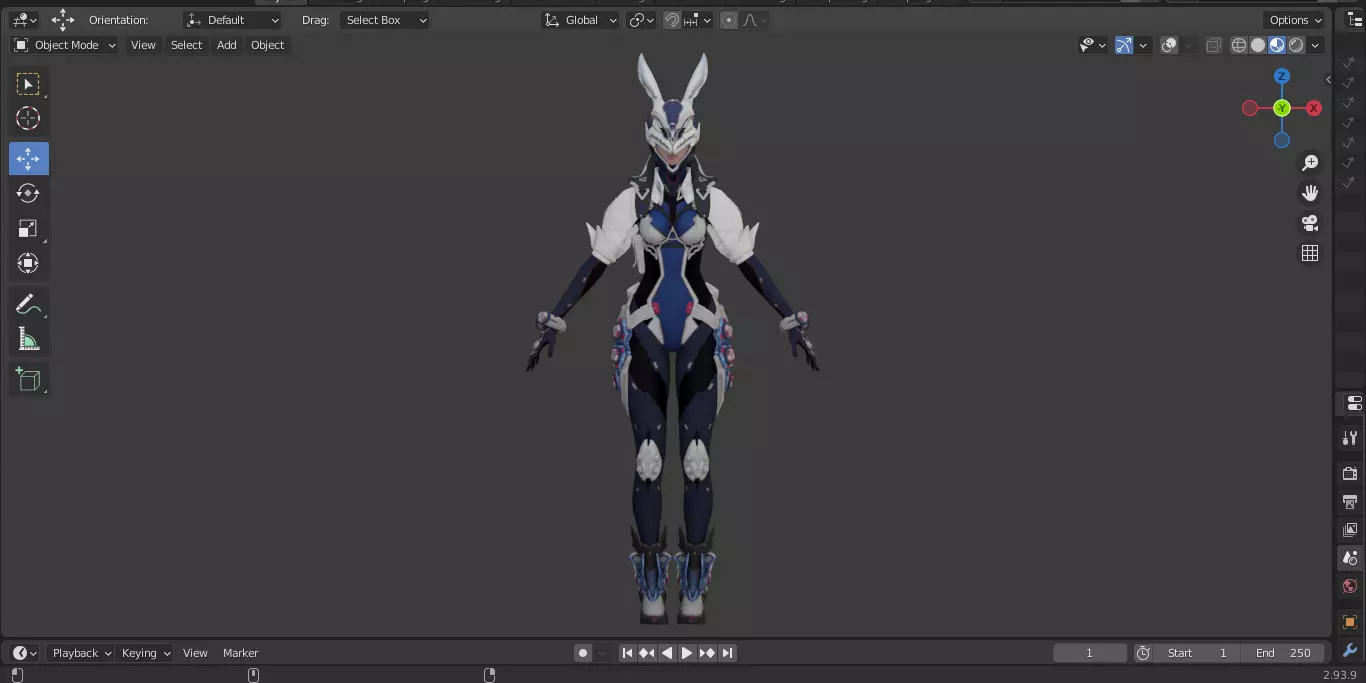Toggle proportional editing

pos(729,20)
